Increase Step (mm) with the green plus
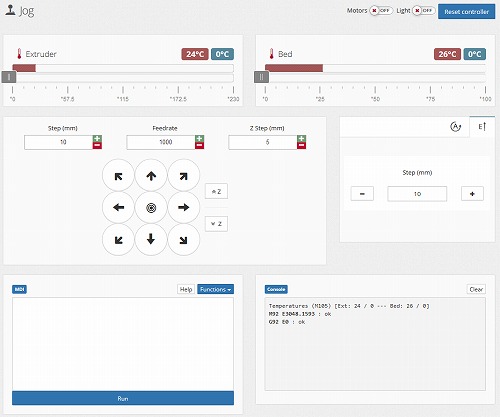 point(97,139)
